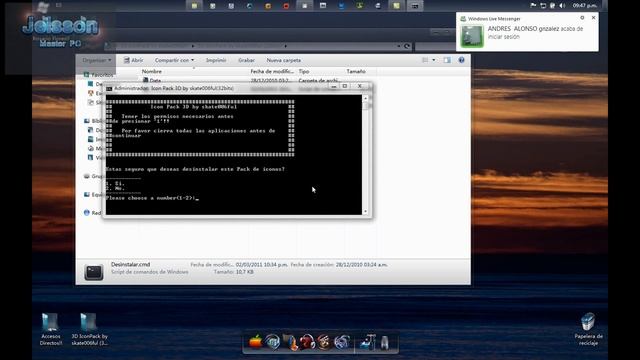Open the Accesos Directos desktop icon

pos(51,329)
